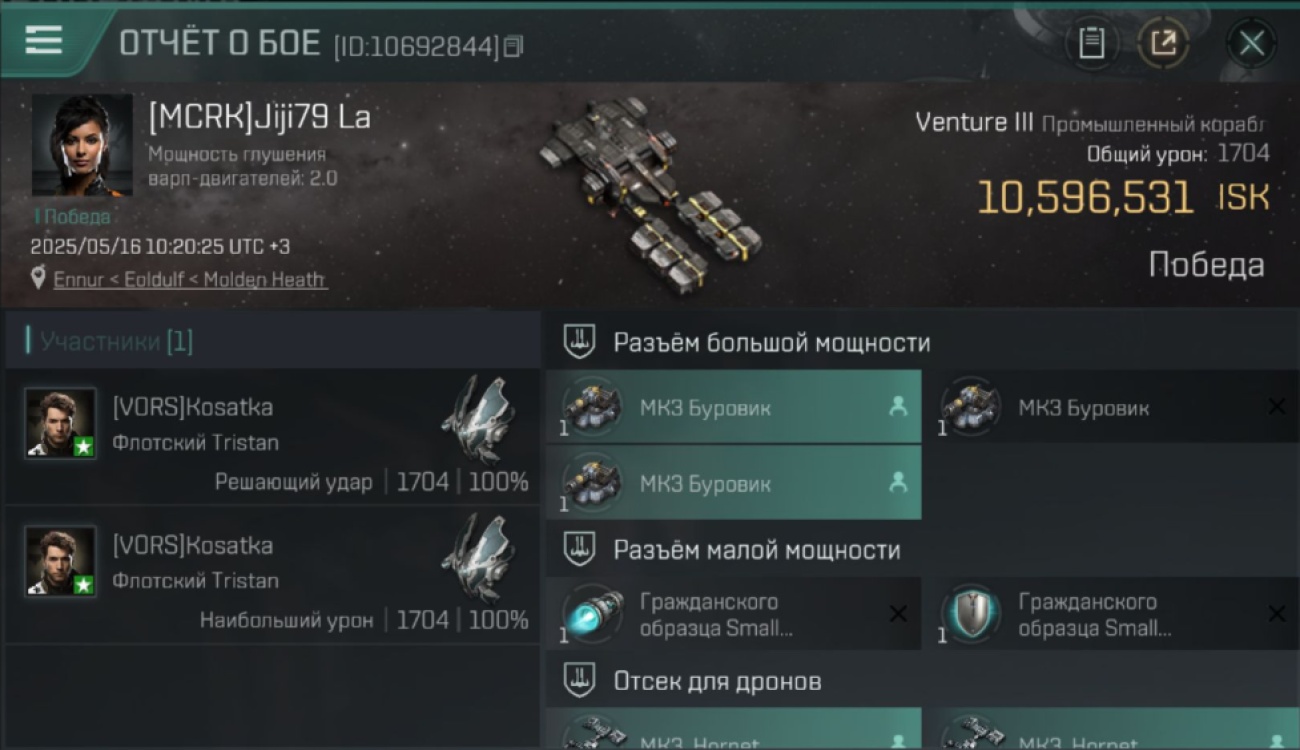Image resolution: width=1300 pixels, height=750 pixels.
Task: Click the Разъём малой мощности section header
Action: [757, 550]
